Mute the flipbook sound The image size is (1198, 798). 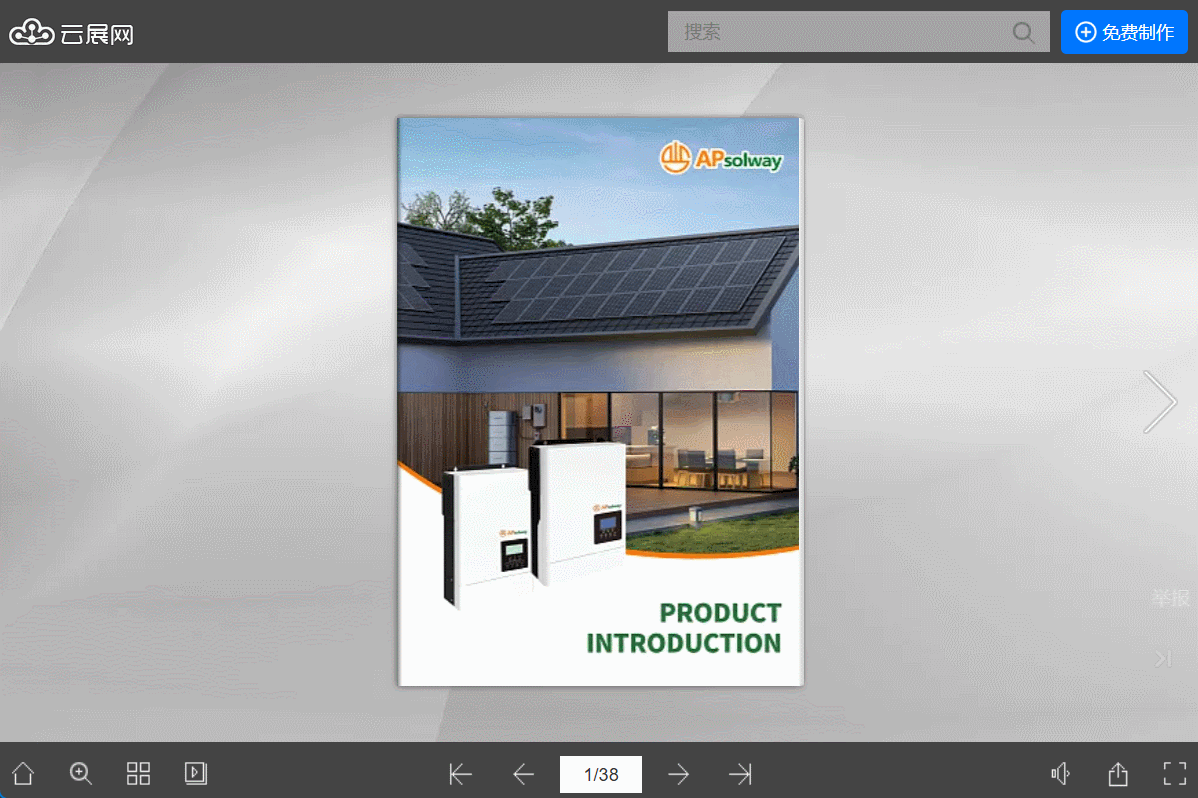click(1060, 773)
